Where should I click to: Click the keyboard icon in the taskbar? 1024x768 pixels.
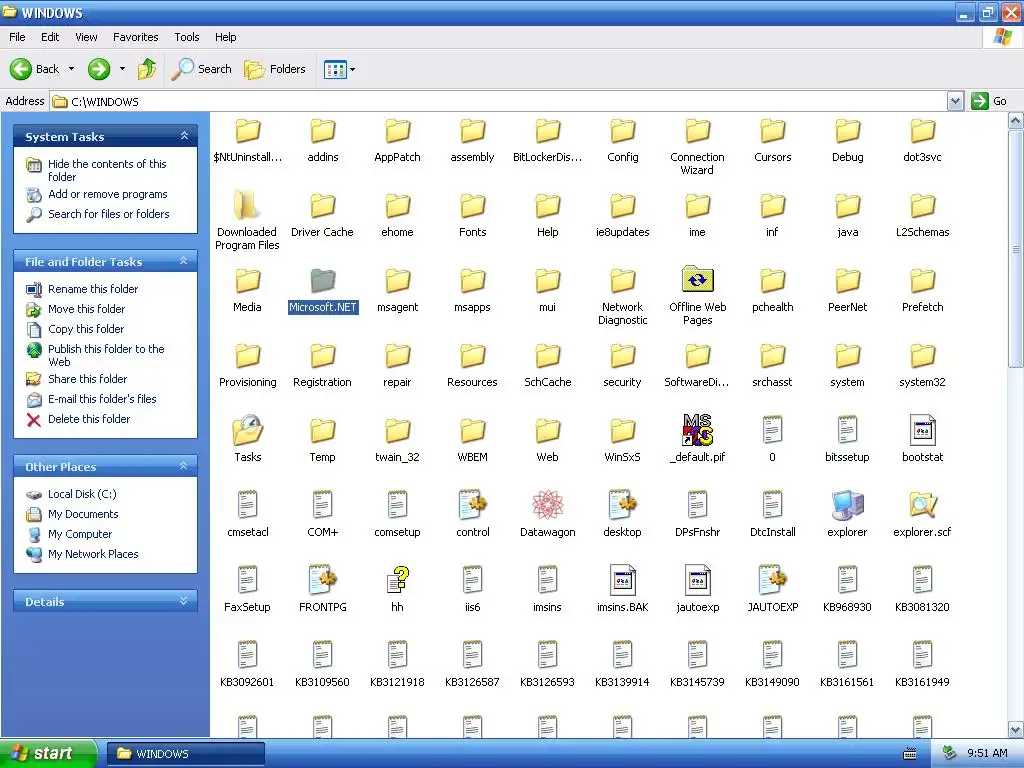pos(910,754)
